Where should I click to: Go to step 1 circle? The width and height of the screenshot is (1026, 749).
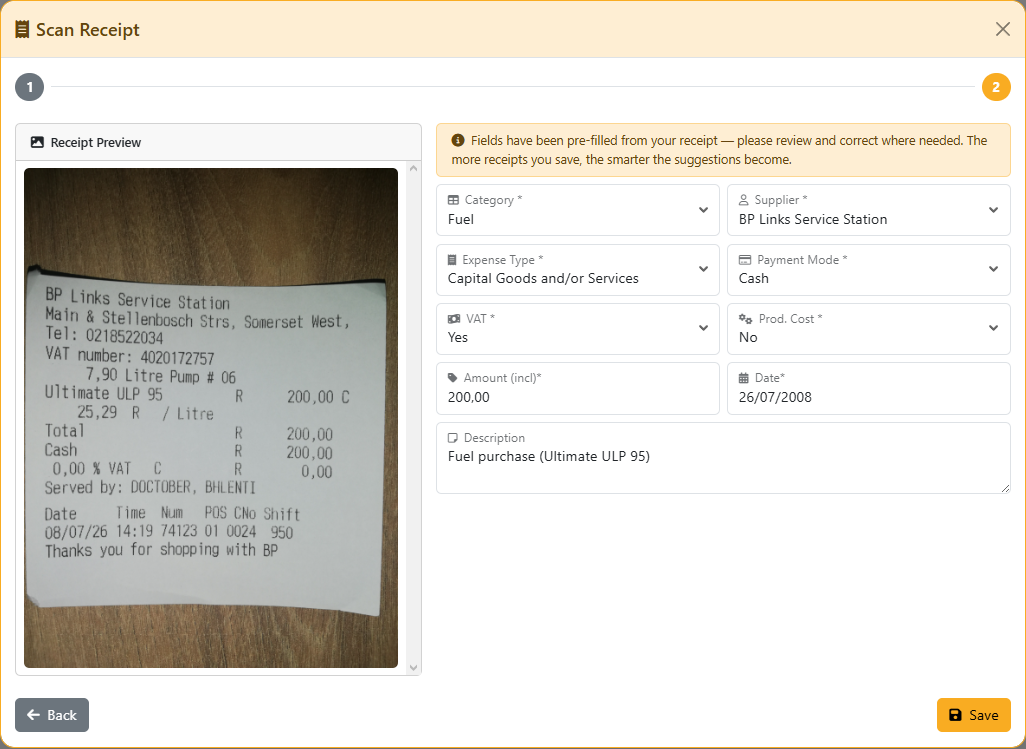tap(29, 87)
